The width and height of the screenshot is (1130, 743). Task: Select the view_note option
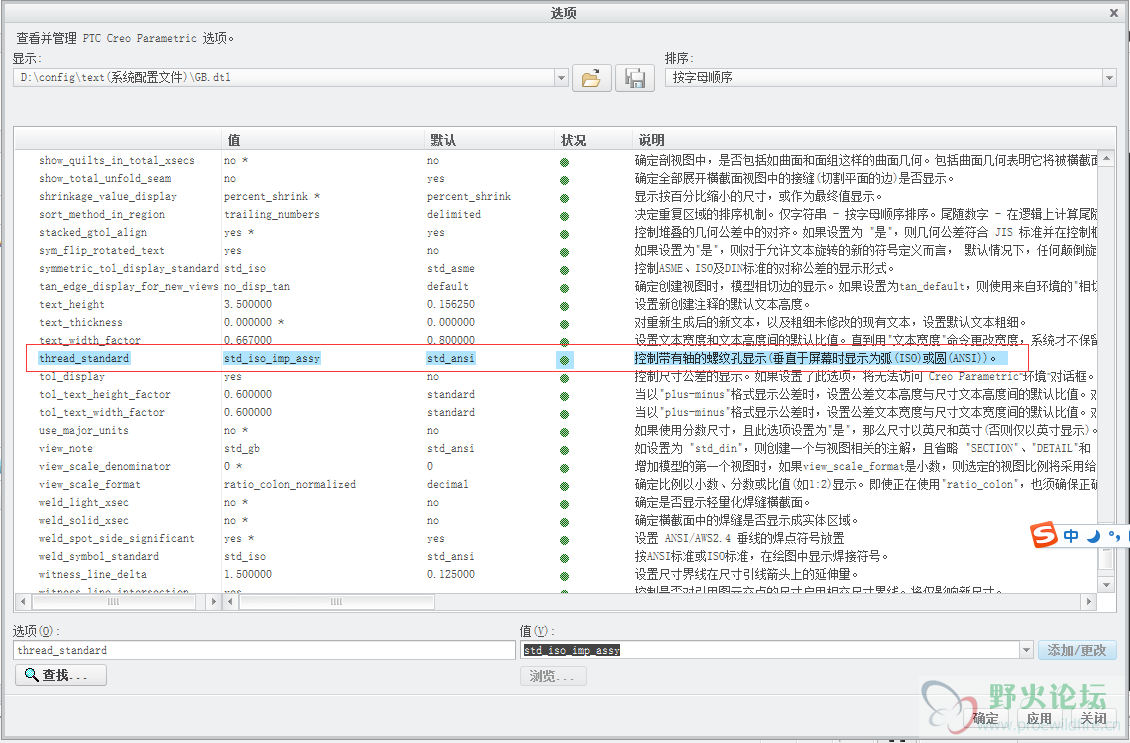pyautogui.click(x=66, y=448)
